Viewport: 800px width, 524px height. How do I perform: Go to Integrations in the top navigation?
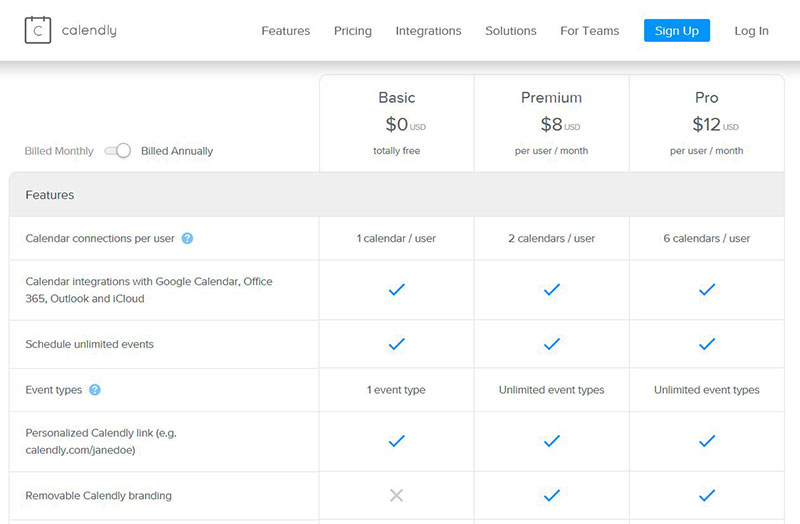click(428, 31)
